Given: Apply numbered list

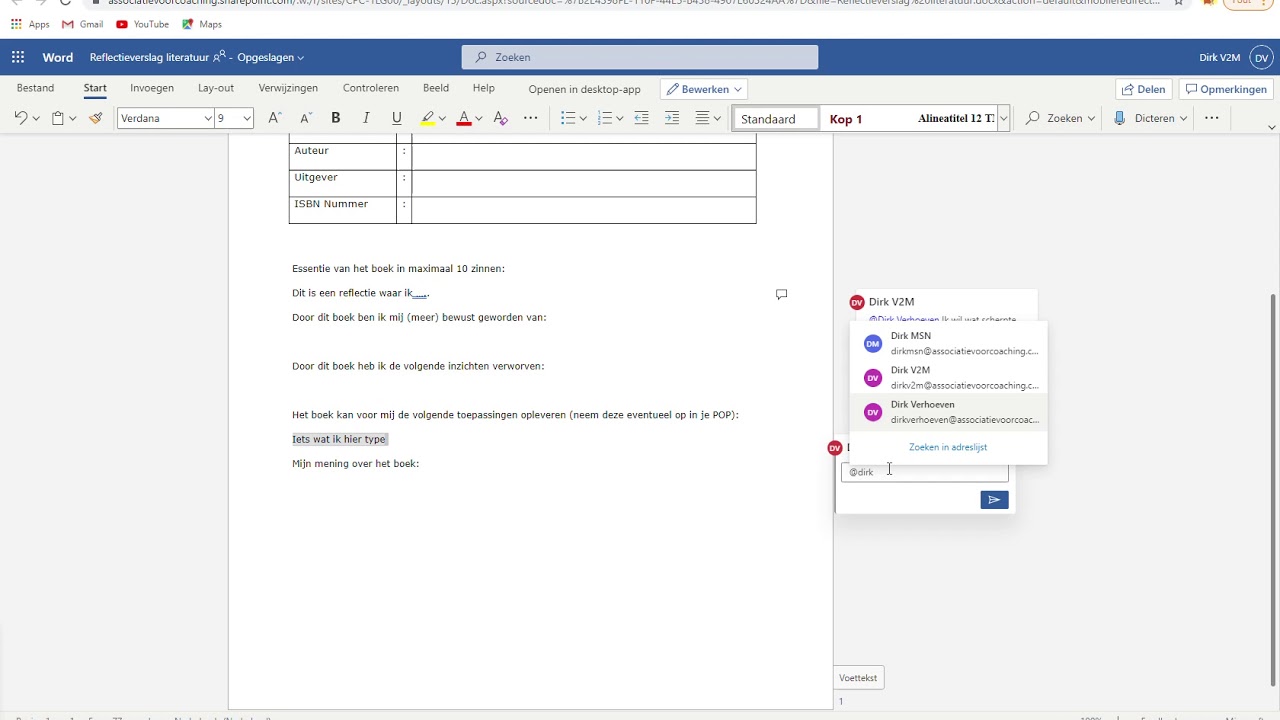Looking at the screenshot, I should [x=604, y=118].
